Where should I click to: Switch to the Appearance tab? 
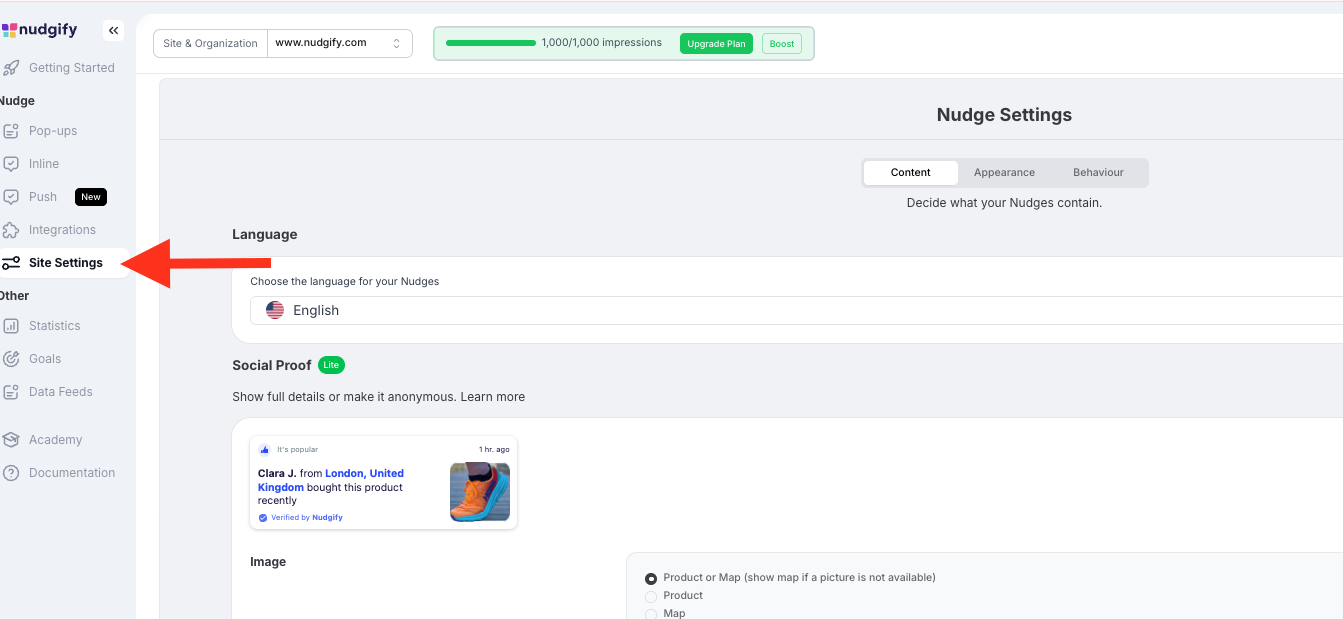(x=1004, y=173)
